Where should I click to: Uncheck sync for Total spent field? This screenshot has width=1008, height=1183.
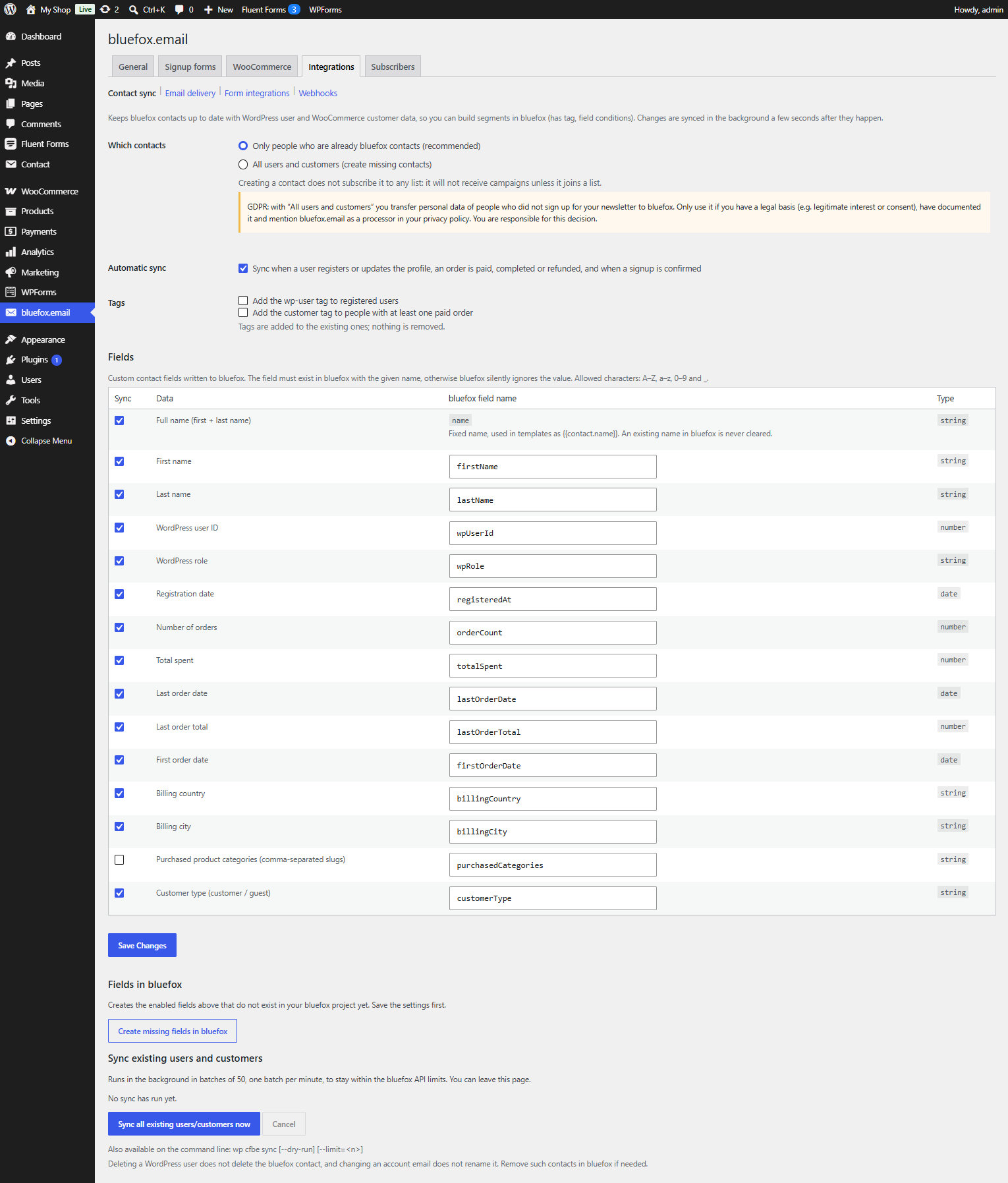119,660
